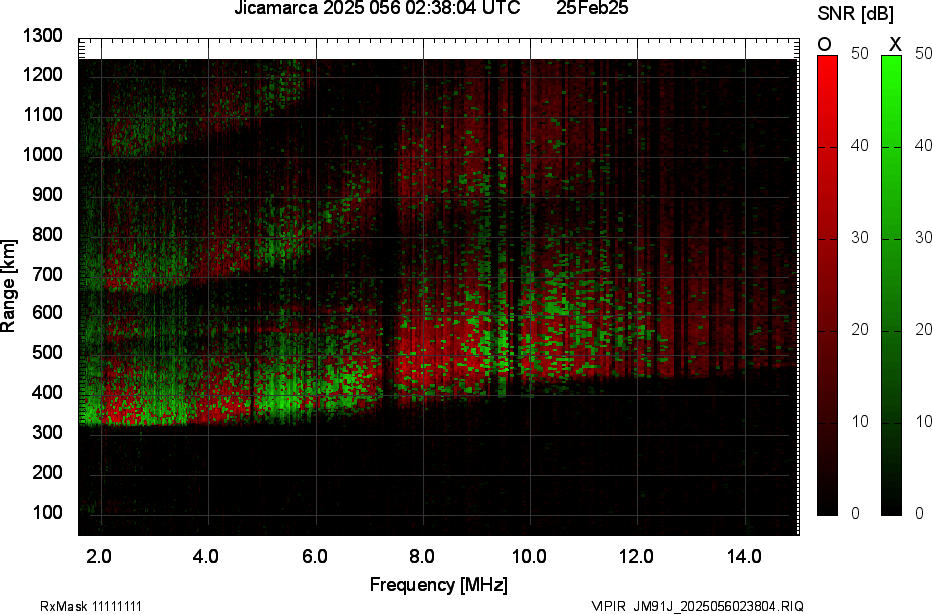Image resolution: width=932 pixels, height=614 pixels.
Task: Select the 'O' label above red bar
Action: point(824,44)
